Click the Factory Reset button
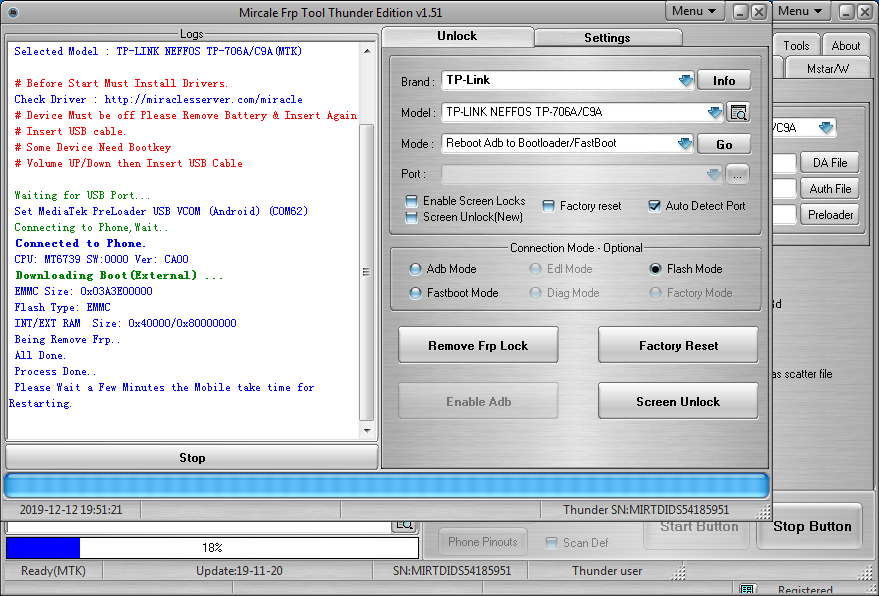 coord(678,345)
